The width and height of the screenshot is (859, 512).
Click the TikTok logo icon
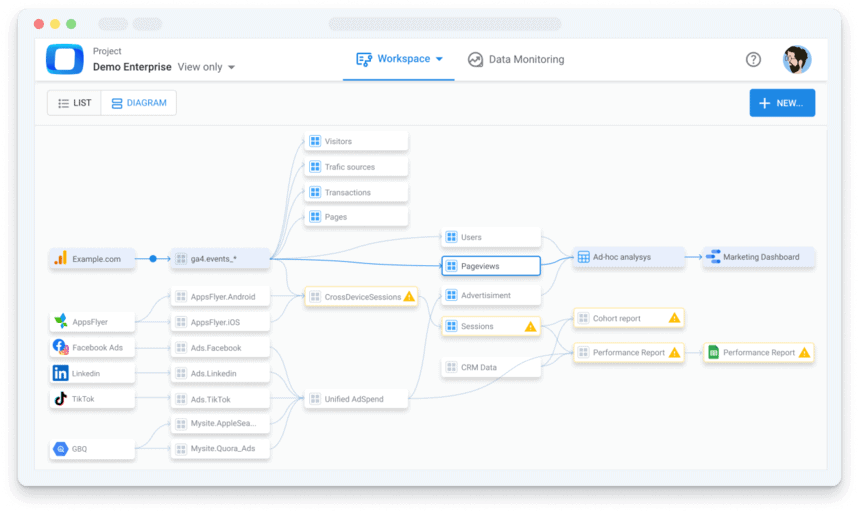pyautogui.click(x=60, y=399)
